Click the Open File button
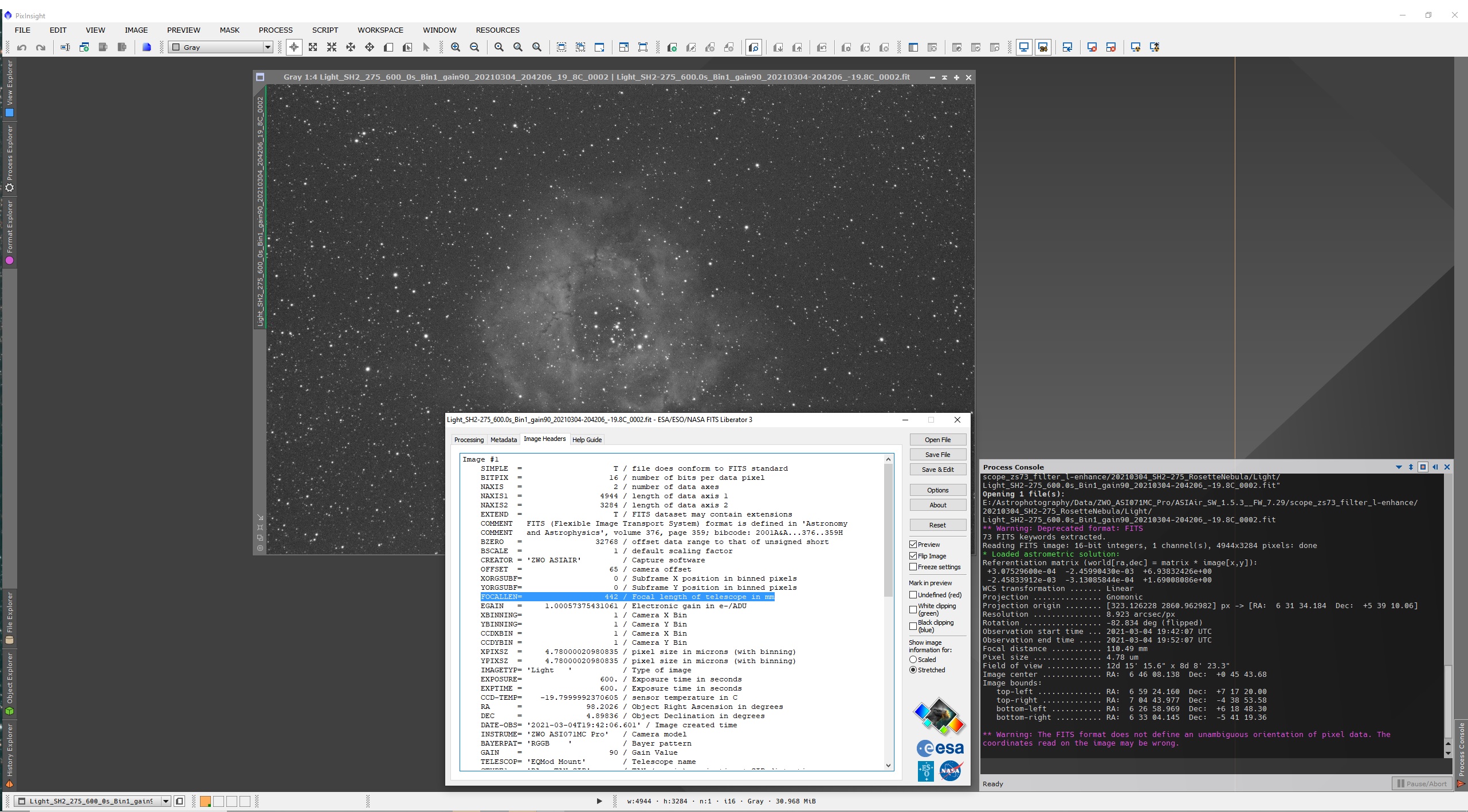 click(x=938, y=440)
